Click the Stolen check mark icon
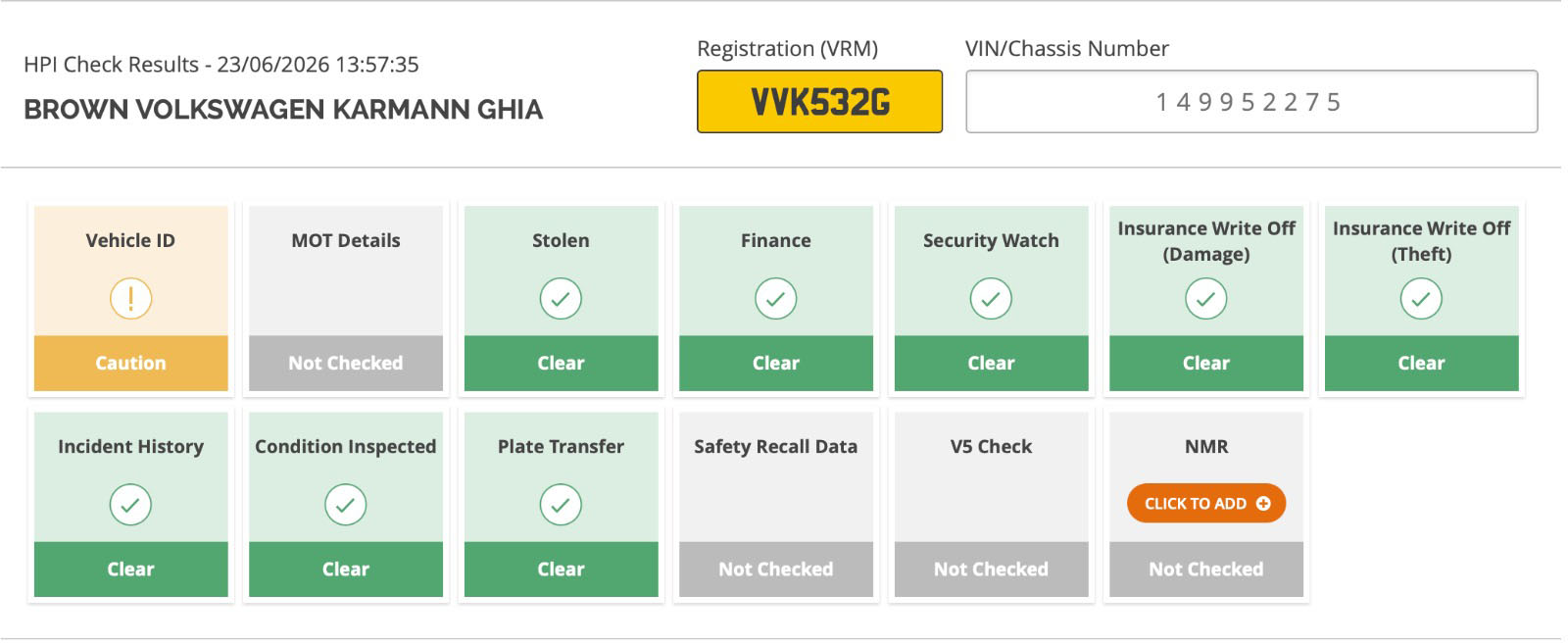Screen dimensions: 1568x644 point(561,298)
